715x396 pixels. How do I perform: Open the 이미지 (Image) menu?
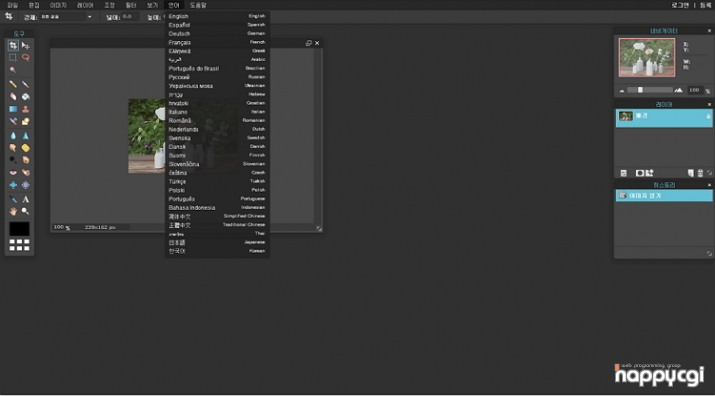click(x=58, y=5)
